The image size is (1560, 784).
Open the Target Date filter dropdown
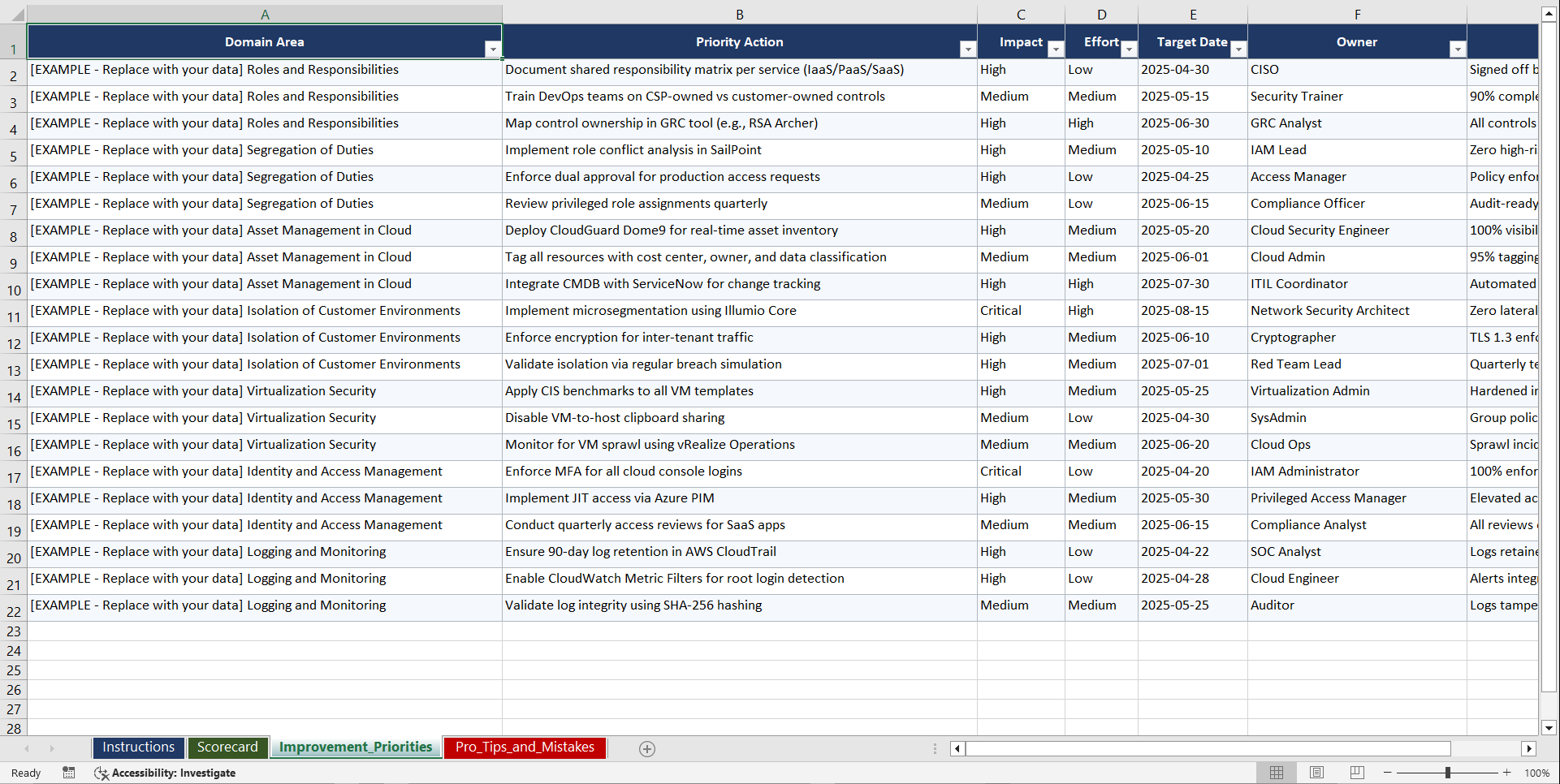pos(1238,49)
